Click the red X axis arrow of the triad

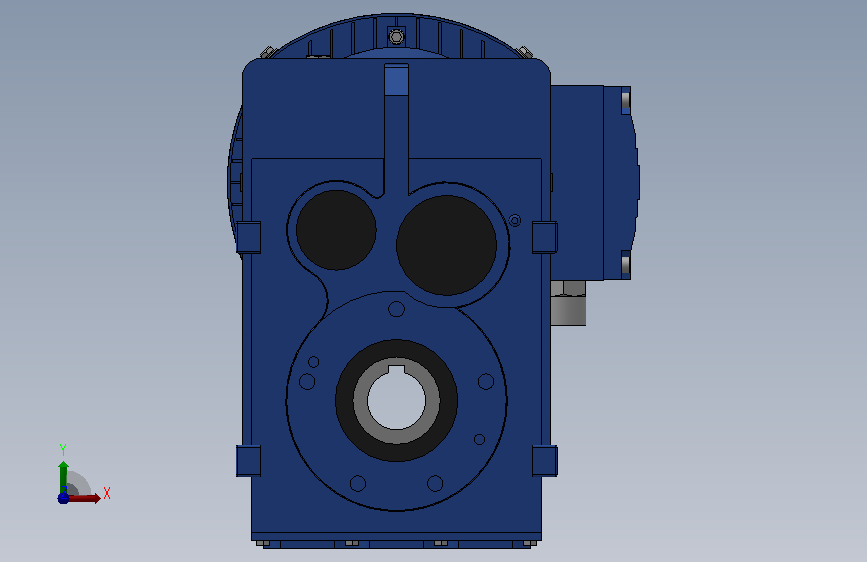(x=84, y=498)
